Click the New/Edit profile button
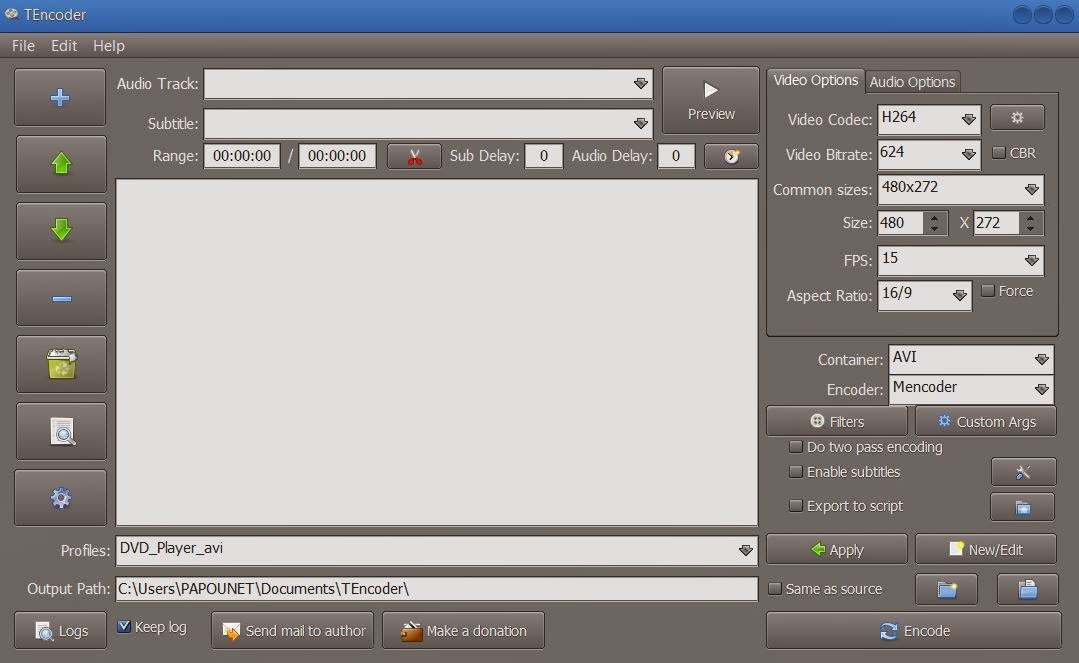The image size is (1079, 663). tap(986, 549)
